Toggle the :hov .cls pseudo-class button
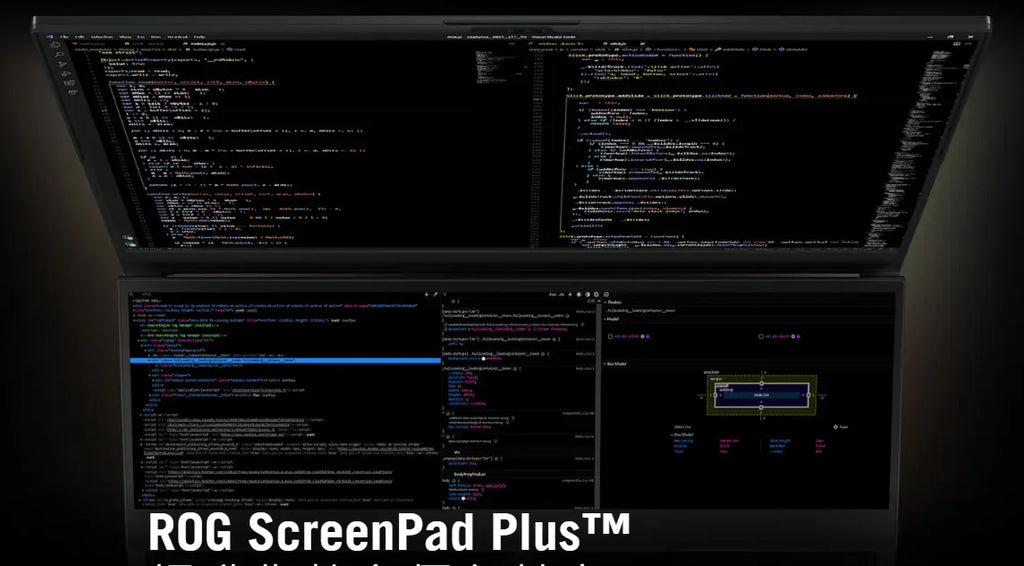The image size is (1024, 566). [556, 294]
